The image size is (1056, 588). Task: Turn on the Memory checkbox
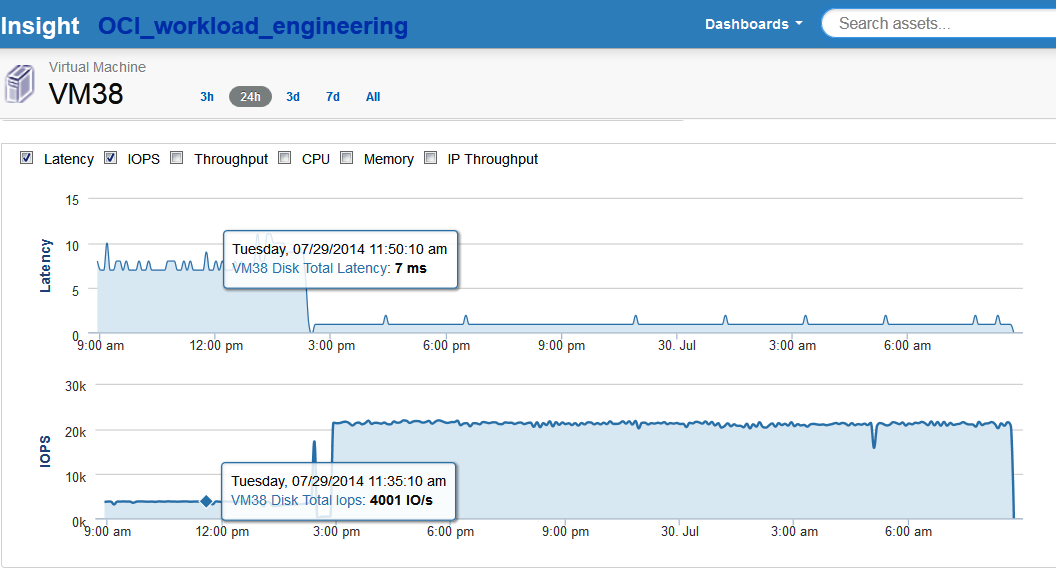(x=347, y=158)
